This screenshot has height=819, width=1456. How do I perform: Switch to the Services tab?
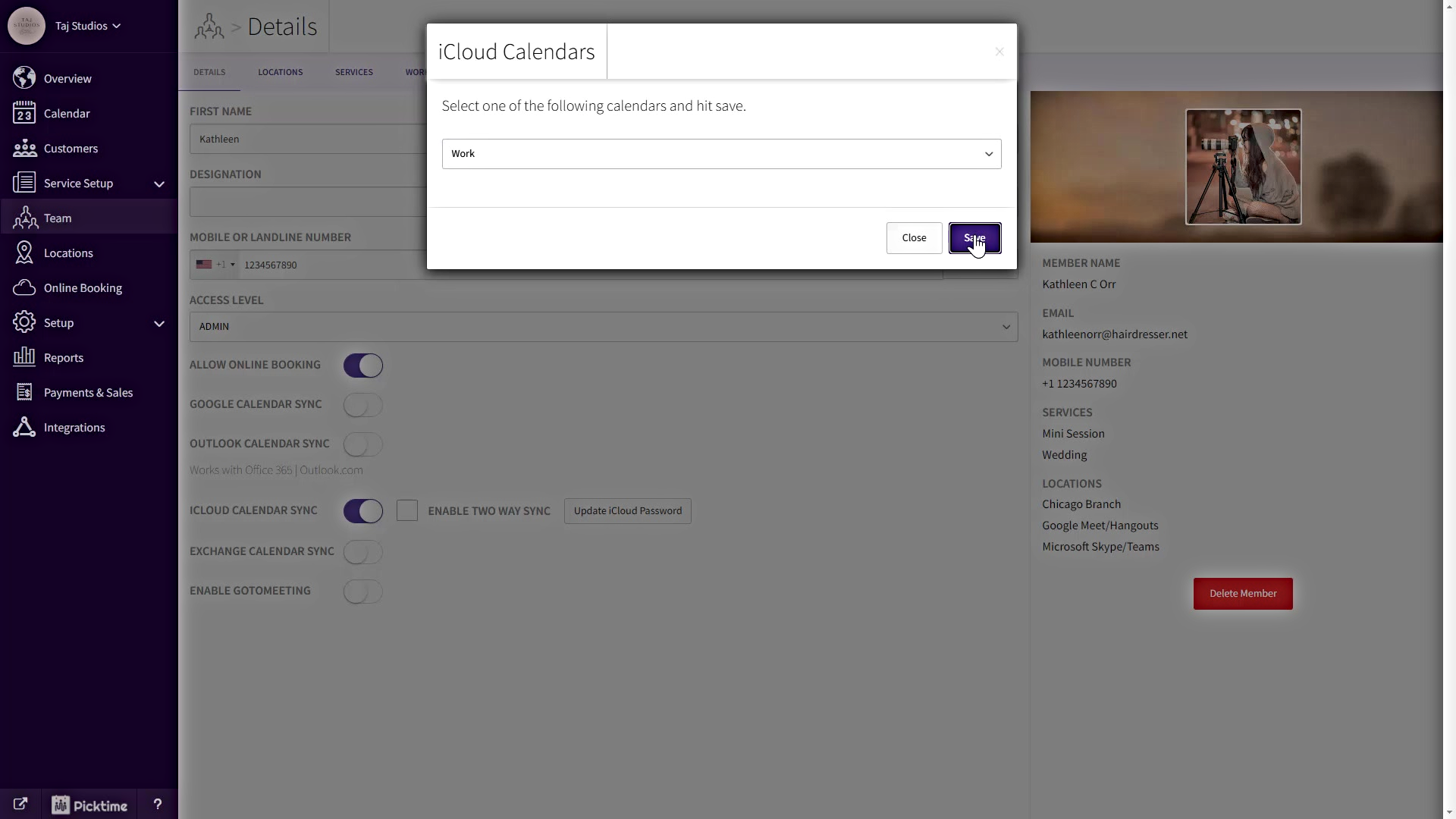point(353,72)
